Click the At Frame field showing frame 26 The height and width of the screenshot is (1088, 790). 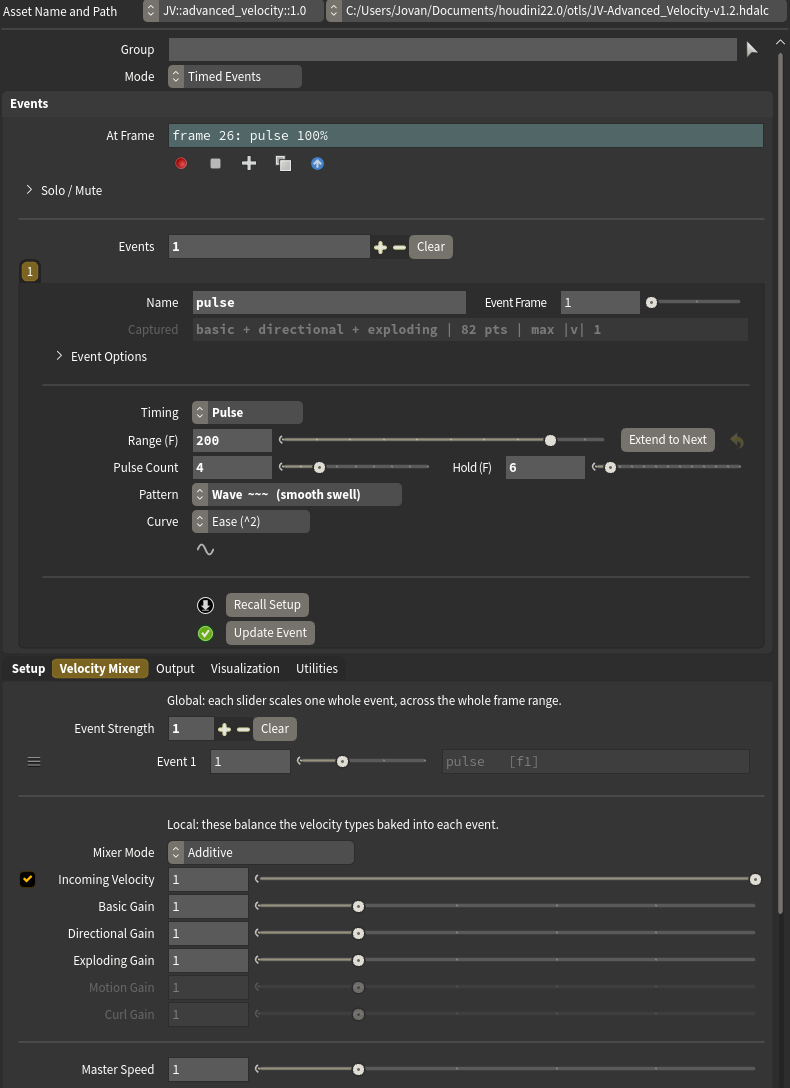coord(465,135)
